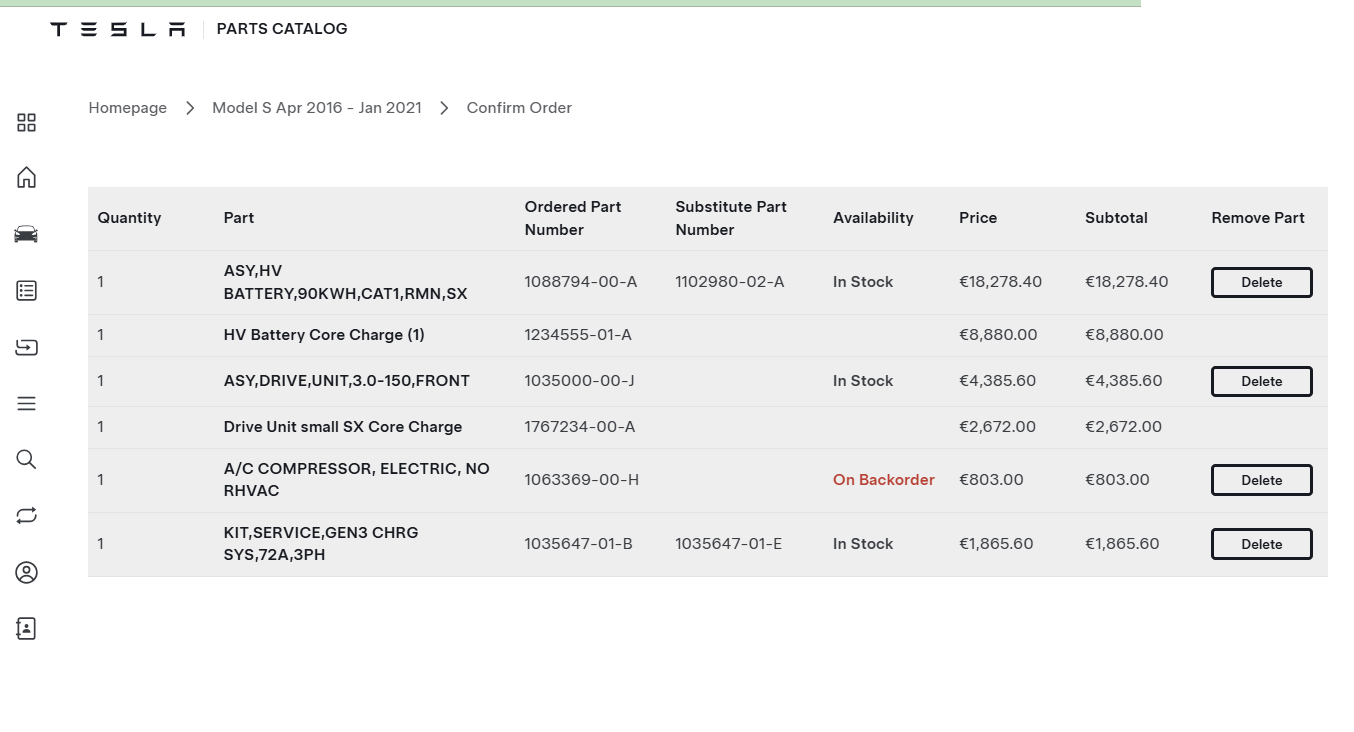This screenshot has width=1354, height=732.
Task: Click the Tesla logo
Action: click(118, 29)
